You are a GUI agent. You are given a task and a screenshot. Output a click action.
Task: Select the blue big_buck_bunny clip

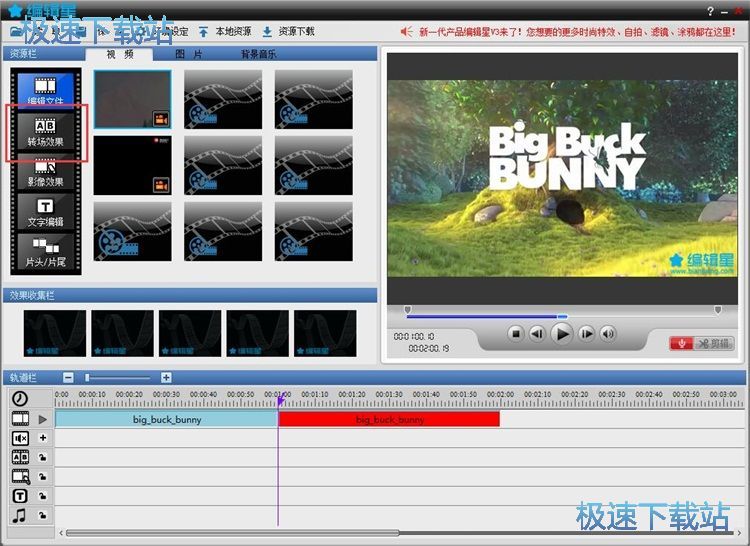pos(166,419)
